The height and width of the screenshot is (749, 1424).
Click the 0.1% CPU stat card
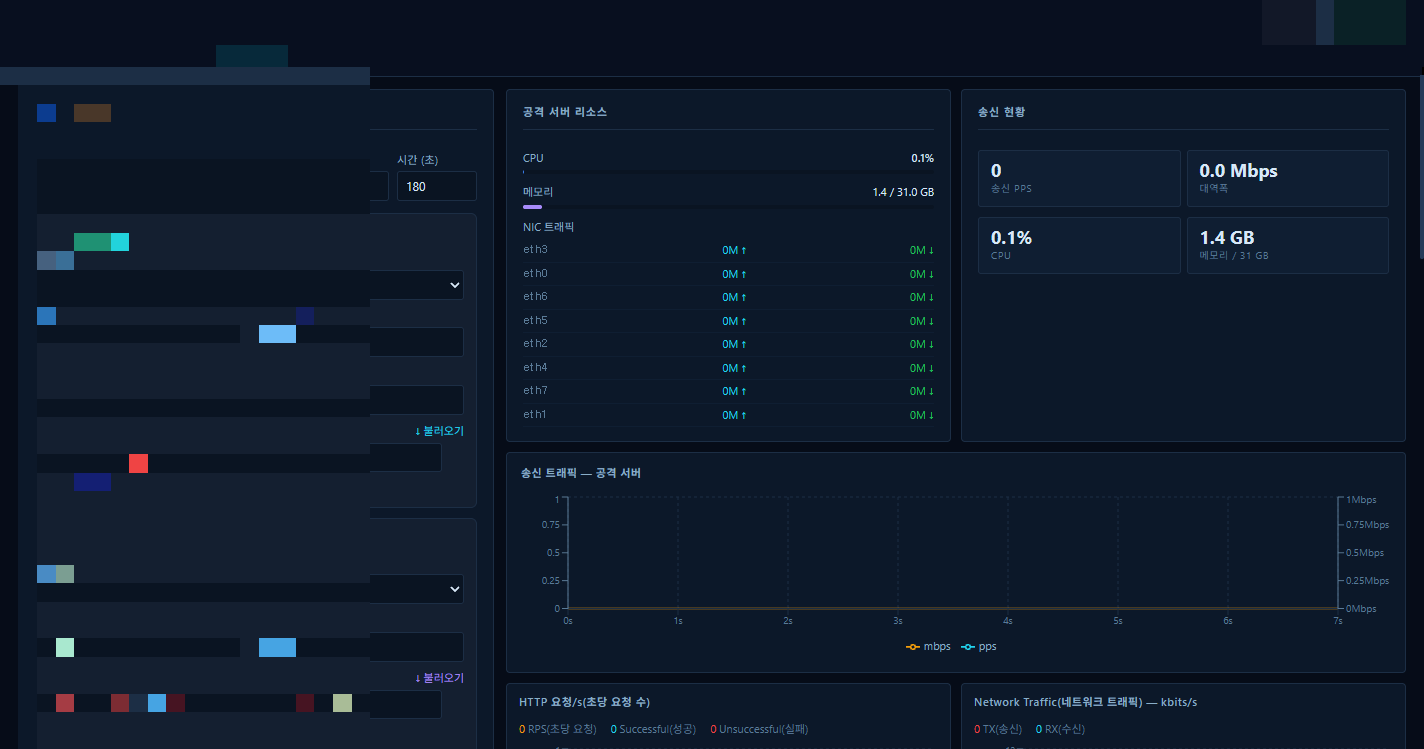click(1079, 245)
